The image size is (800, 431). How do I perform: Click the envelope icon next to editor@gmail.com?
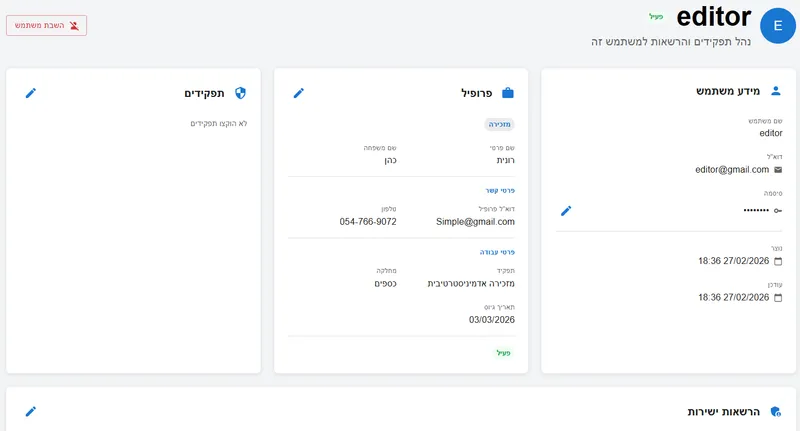(778, 170)
